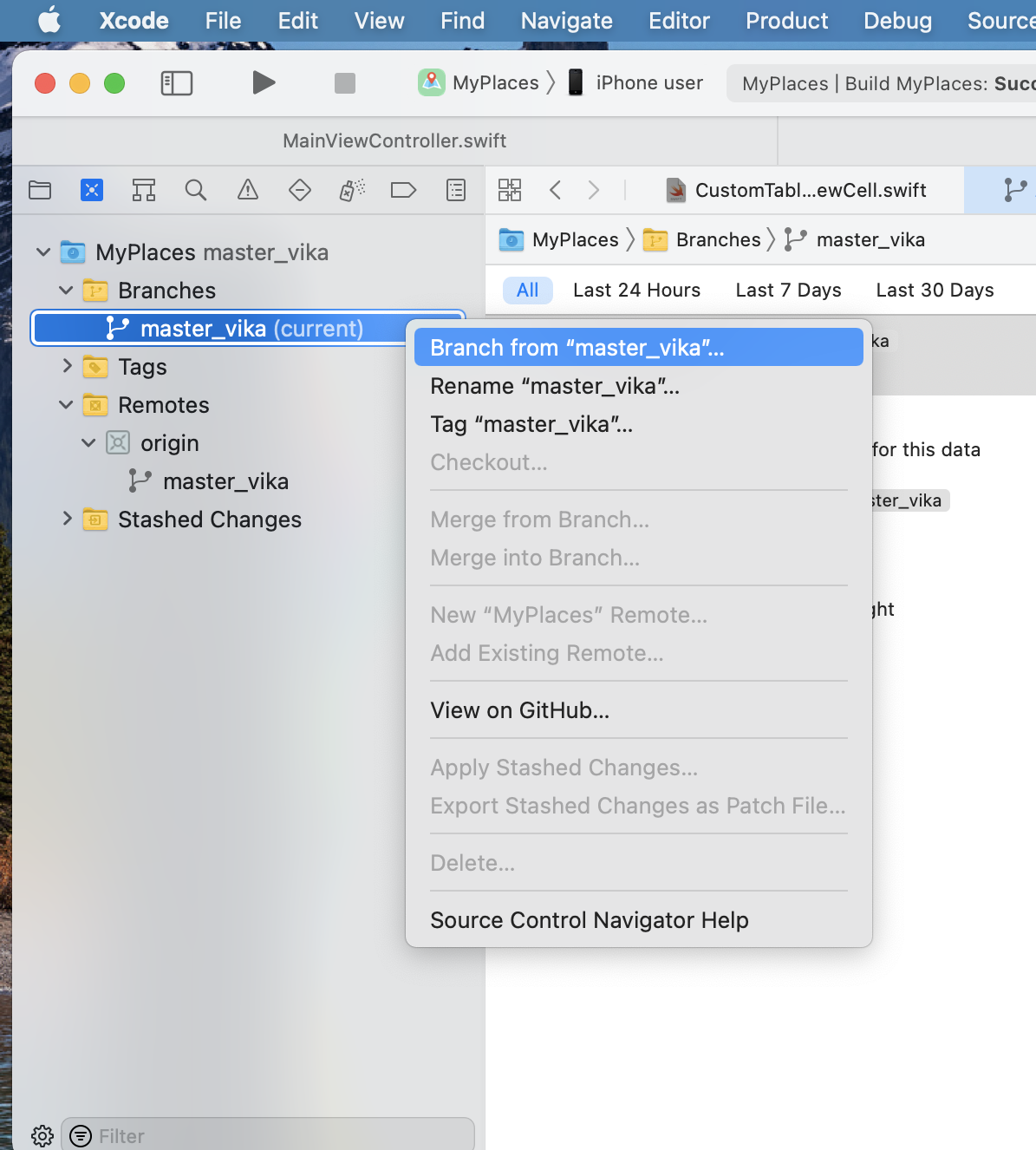The image size is (1036, 1150).
Task: Open the Edit menu
Action: click(298, 21)
